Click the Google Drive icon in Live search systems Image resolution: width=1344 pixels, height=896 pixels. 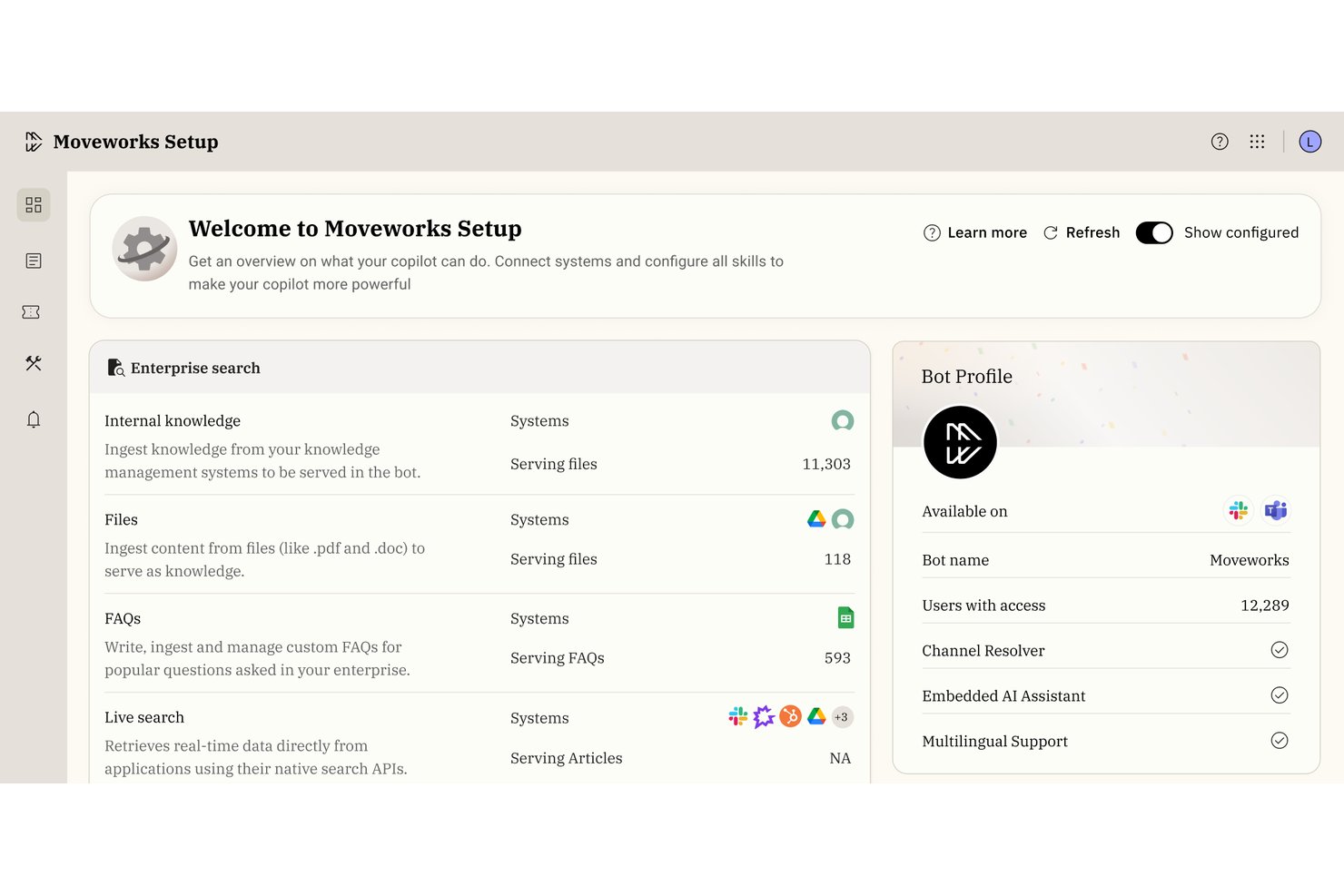(816, 717)
